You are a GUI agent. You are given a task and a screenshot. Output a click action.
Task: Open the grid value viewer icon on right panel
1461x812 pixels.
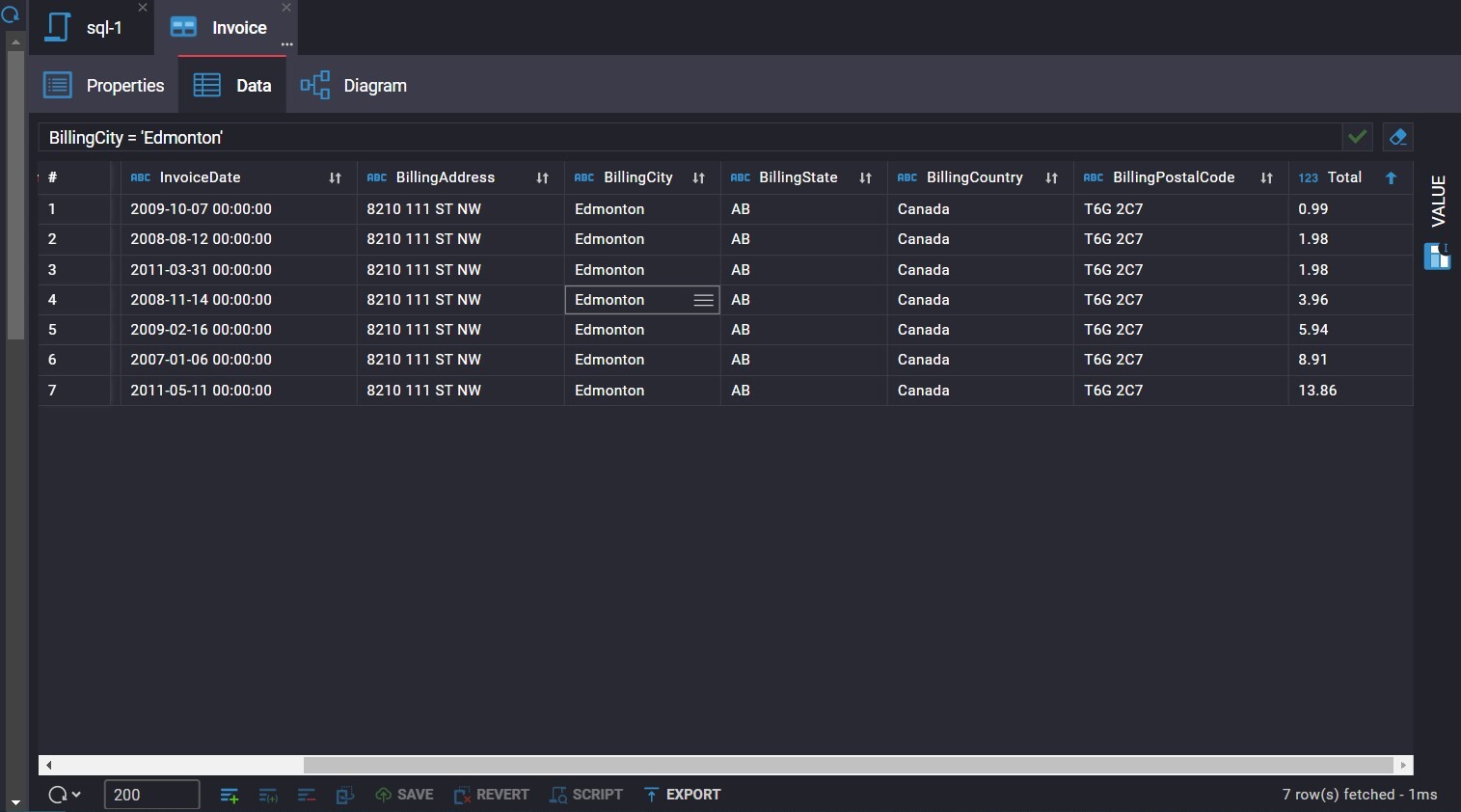point(1438,257)
